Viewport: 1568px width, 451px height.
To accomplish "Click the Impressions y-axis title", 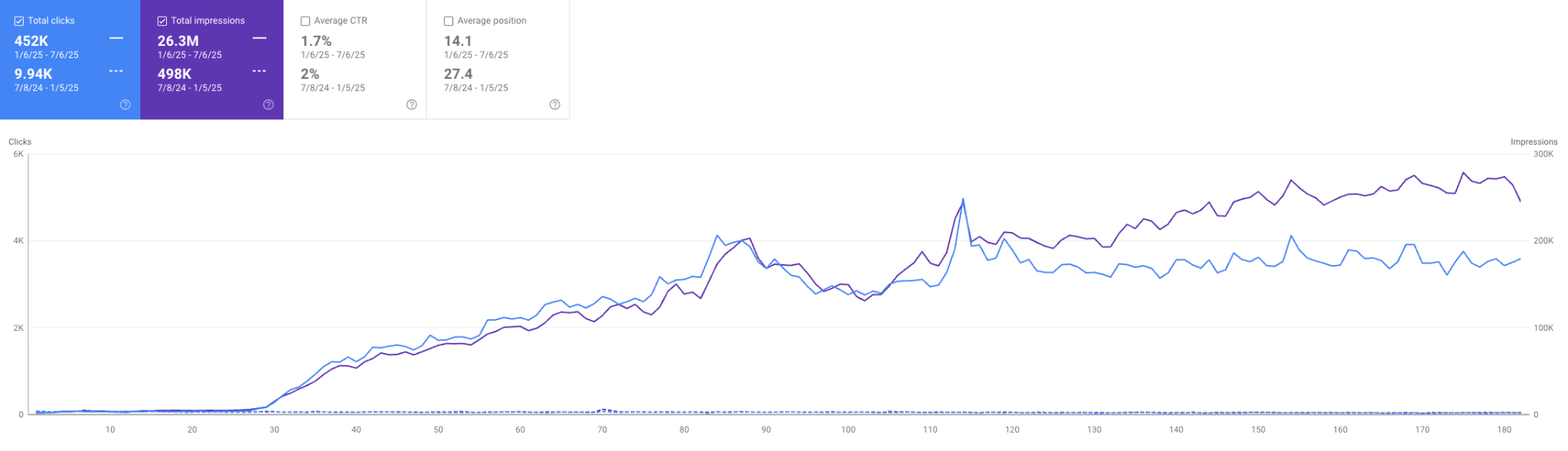I will pos(1534,142).
